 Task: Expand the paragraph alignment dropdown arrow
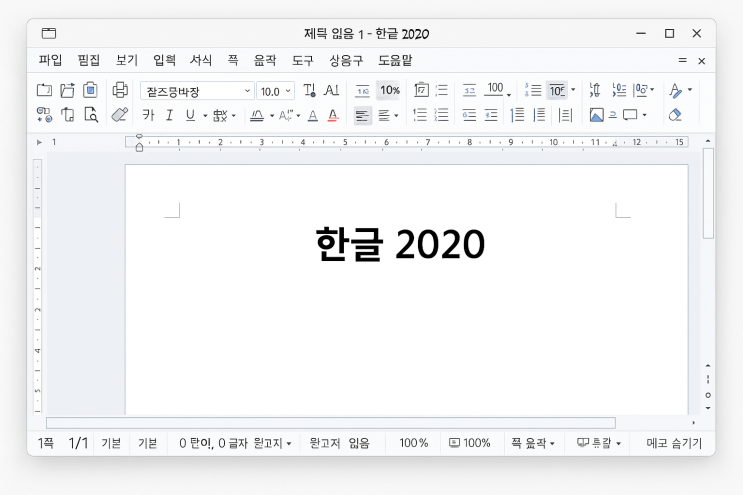click(396, 116)
